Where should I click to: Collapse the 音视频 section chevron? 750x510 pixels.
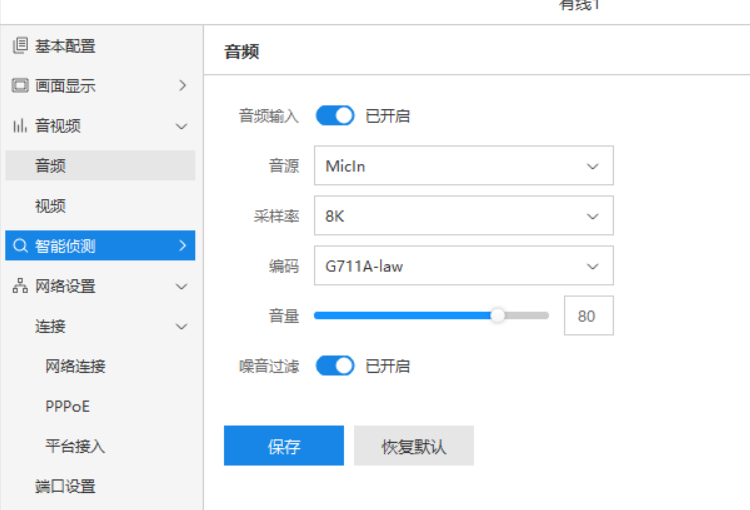click(182, 126)
